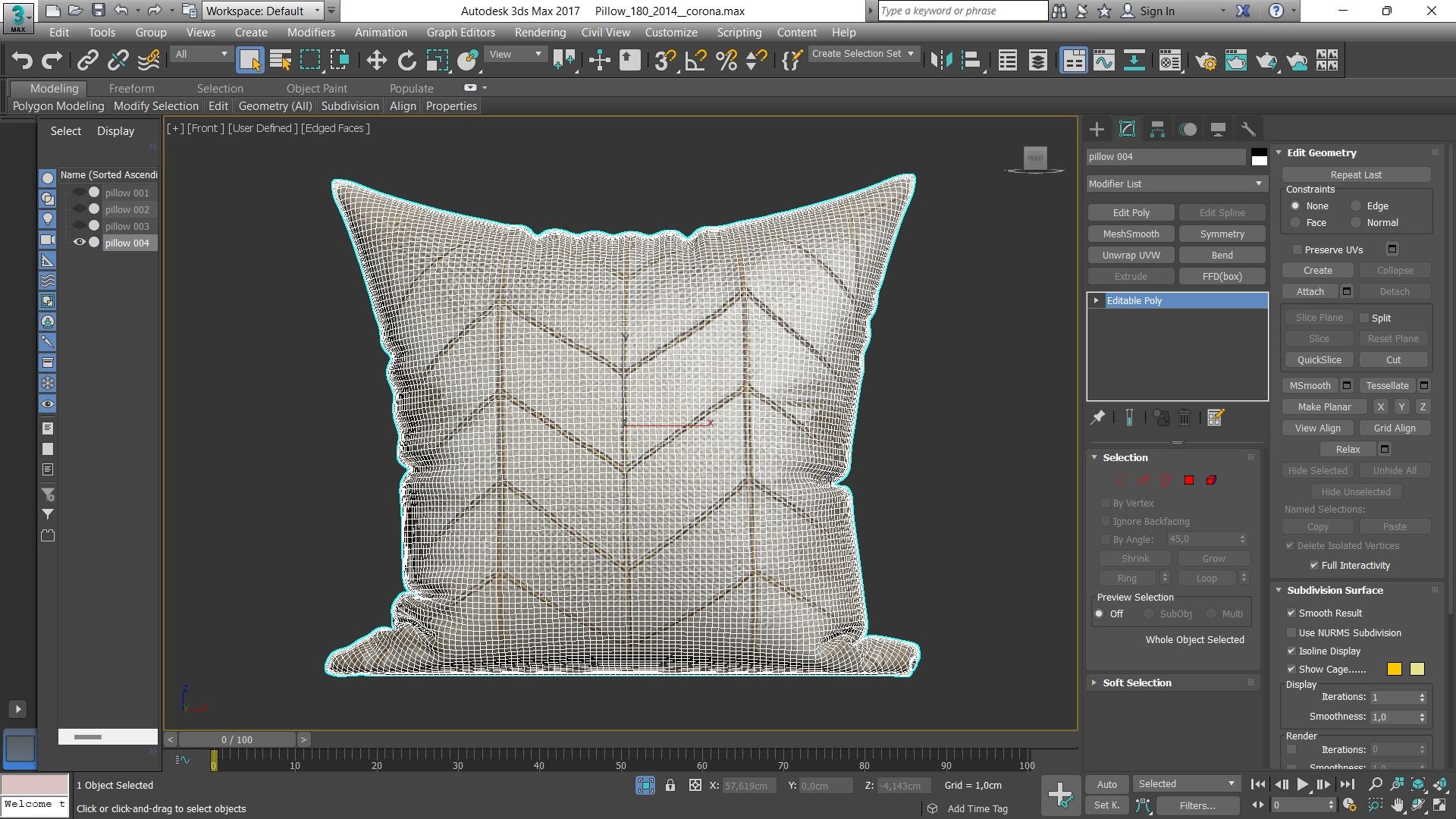The height and width of the screenshot is (819, 1456).
Task: Click the Pin Stack icon
Action: coord(1097,417)
